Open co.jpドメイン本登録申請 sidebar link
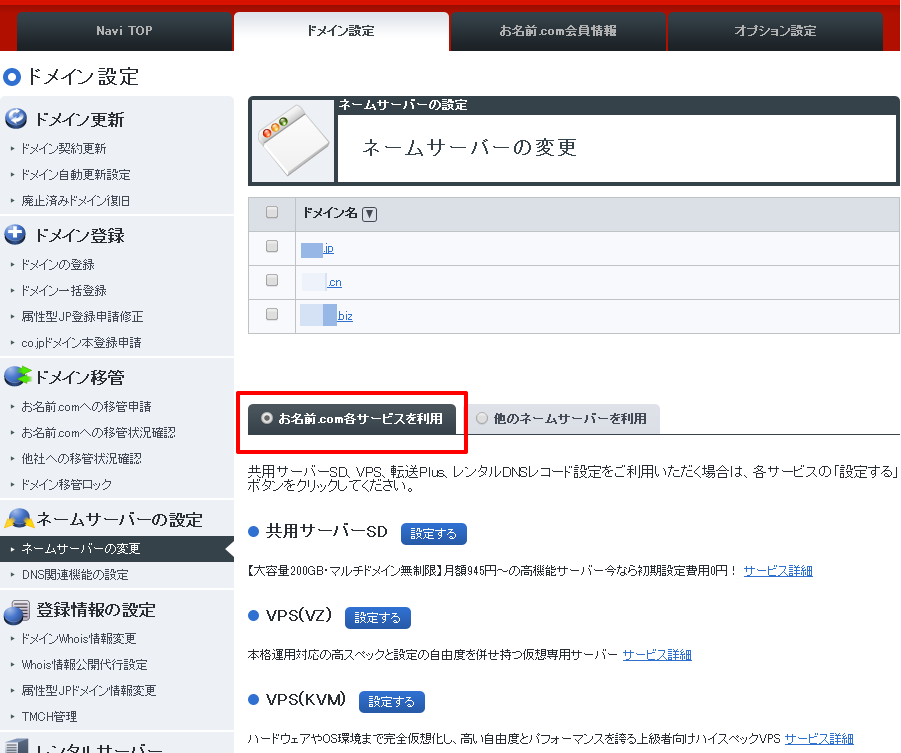901x753 pixels. coord(81,343)
